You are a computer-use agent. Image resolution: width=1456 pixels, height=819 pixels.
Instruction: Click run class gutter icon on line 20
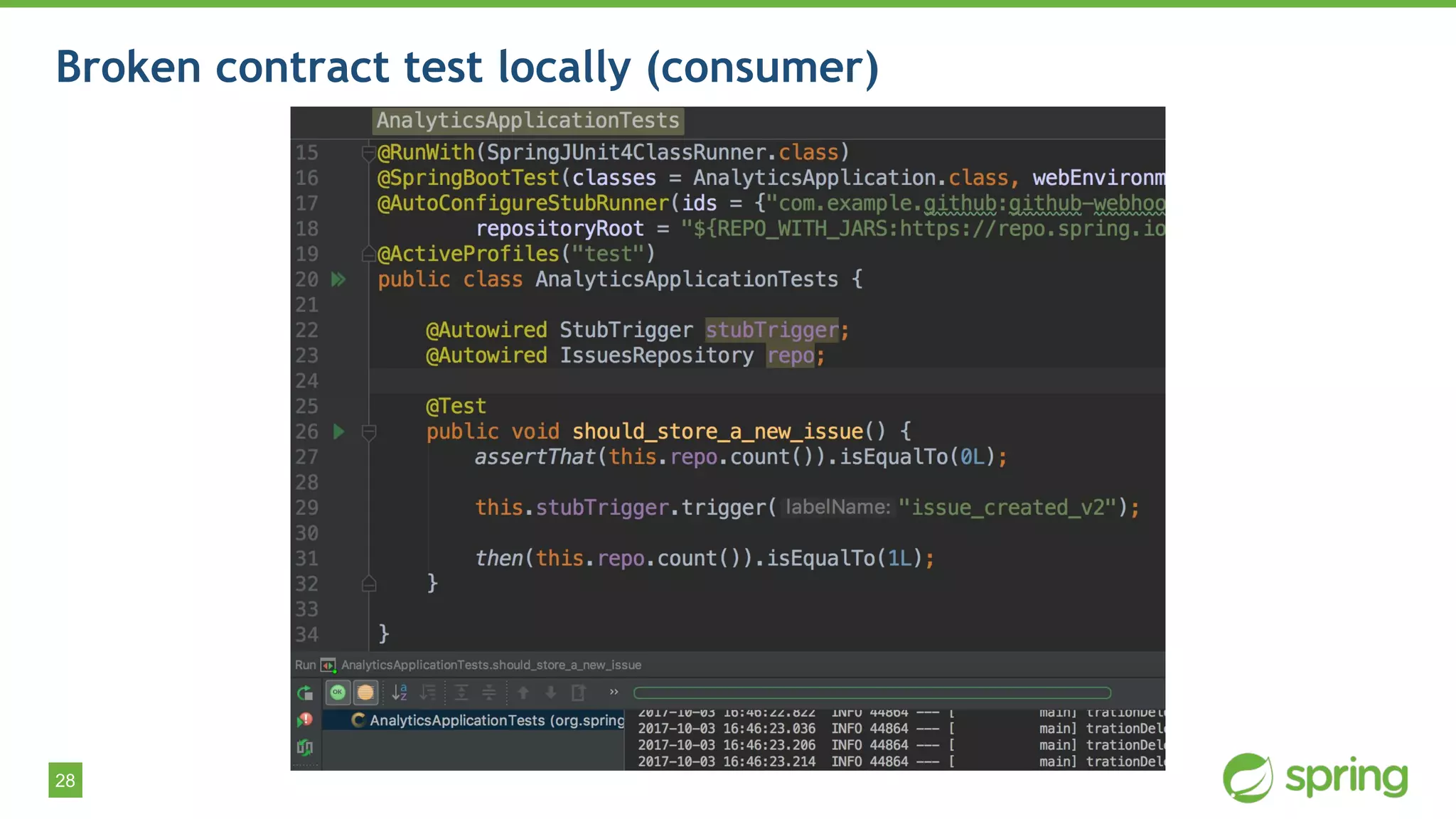338,279
